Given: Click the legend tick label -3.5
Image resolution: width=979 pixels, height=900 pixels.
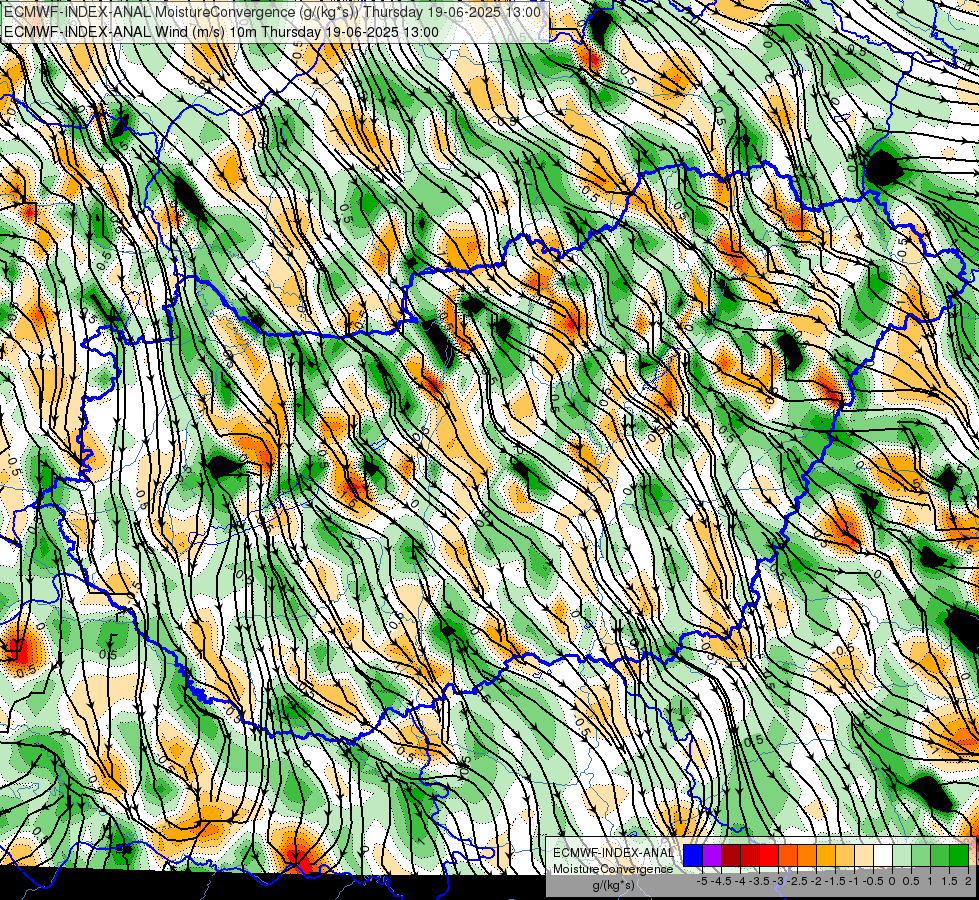Looking at the screenshot, I should pos(760,881).
